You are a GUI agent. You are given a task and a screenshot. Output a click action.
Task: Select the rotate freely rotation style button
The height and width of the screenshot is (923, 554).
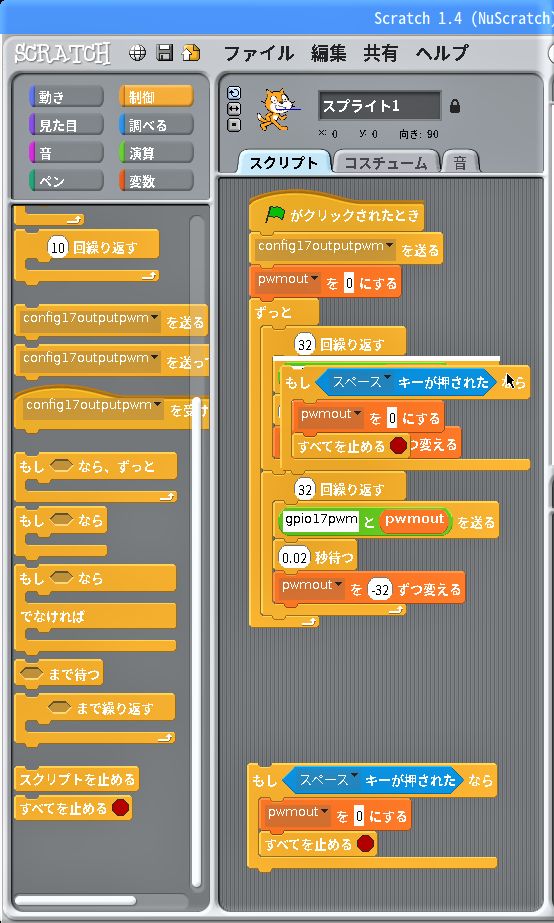[x=234, y=93]
